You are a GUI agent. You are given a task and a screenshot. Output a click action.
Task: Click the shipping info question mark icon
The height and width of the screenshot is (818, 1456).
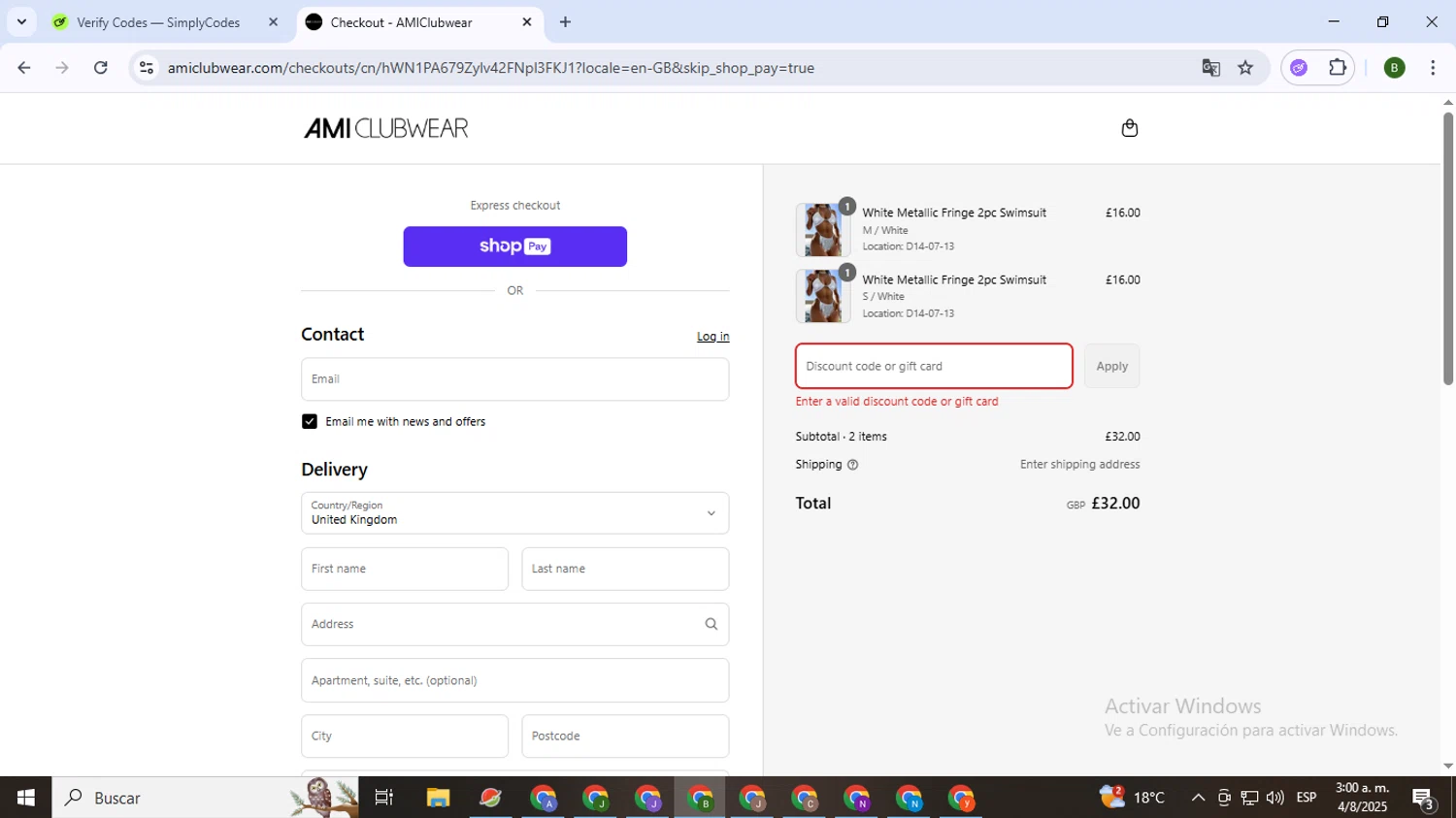click(852, 465)
